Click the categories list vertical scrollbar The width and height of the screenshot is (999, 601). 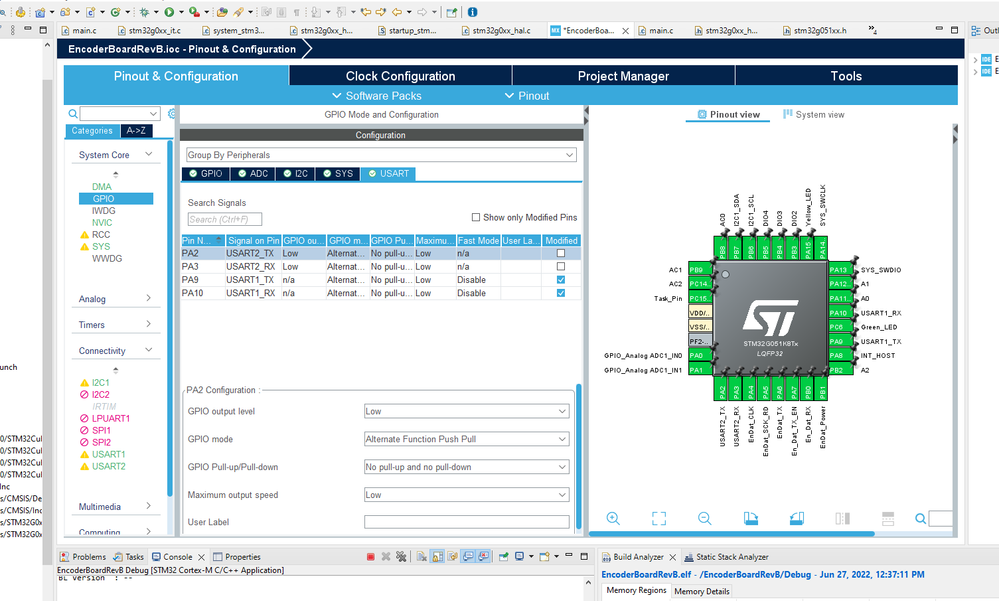click(170, 319)
